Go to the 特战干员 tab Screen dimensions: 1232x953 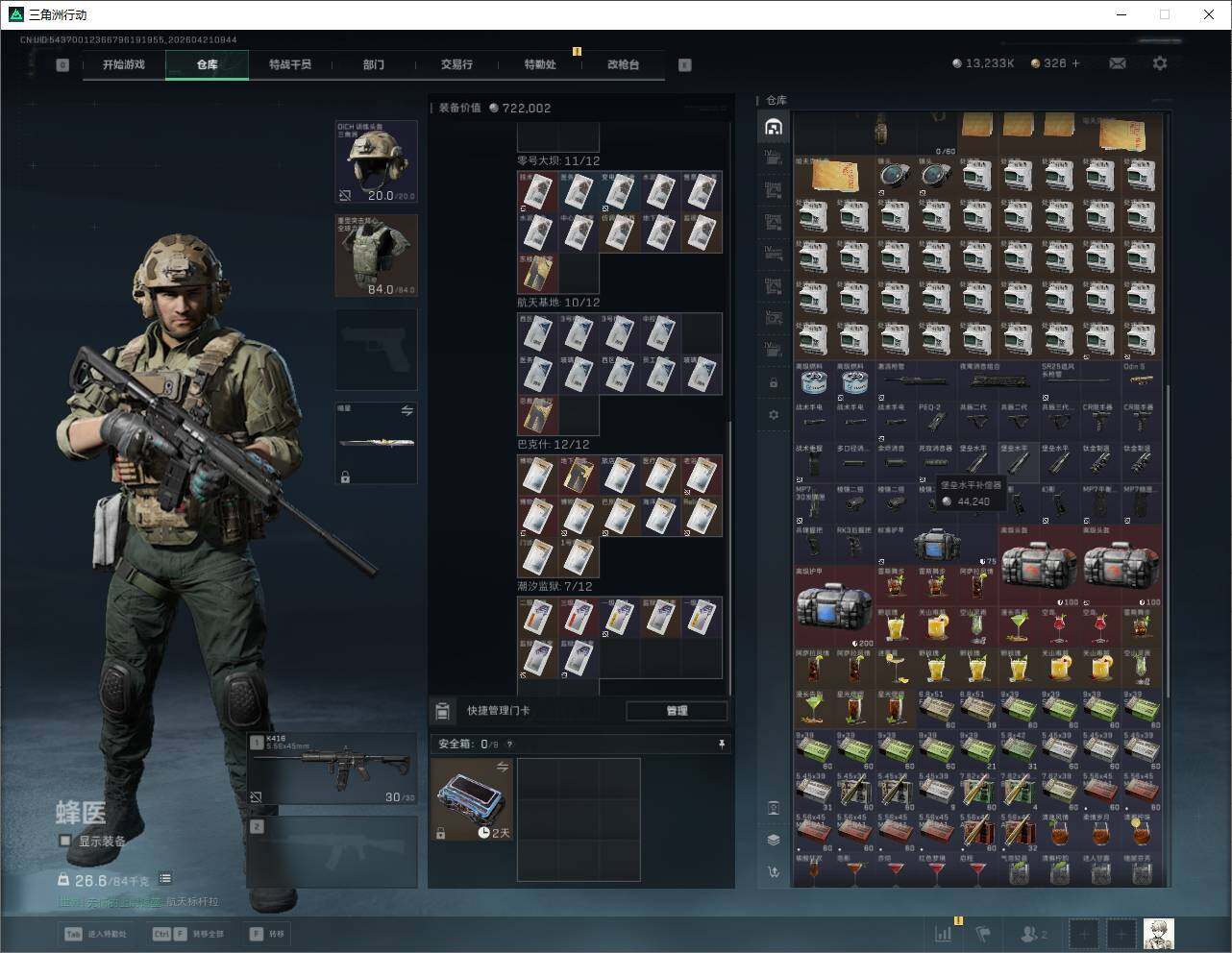tap(290, 64)
